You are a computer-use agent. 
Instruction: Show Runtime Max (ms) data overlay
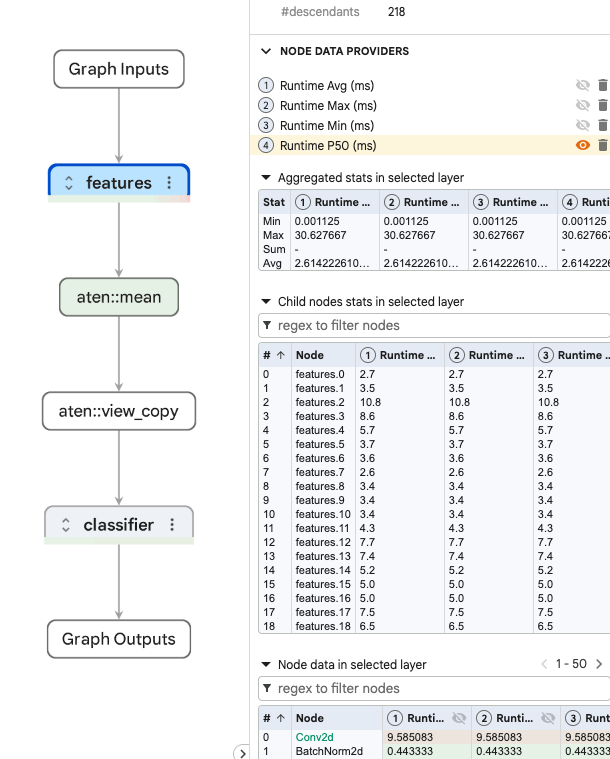[x=582, y=106]
